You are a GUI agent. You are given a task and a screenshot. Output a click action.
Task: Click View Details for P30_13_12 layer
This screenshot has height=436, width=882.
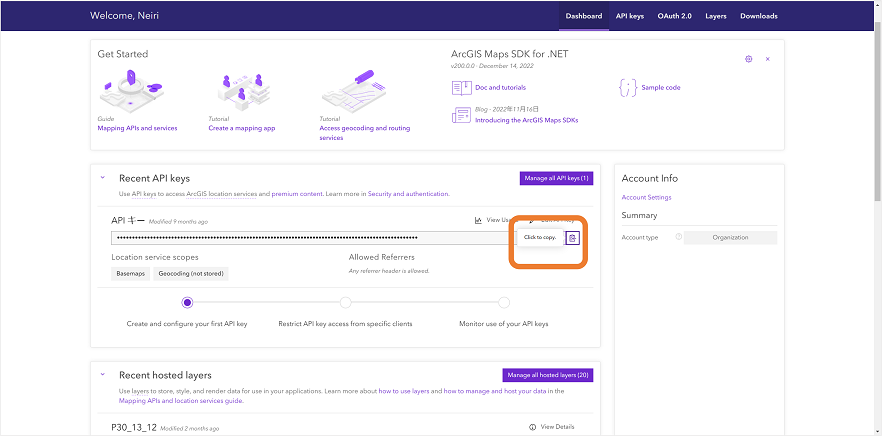point(552,427)
